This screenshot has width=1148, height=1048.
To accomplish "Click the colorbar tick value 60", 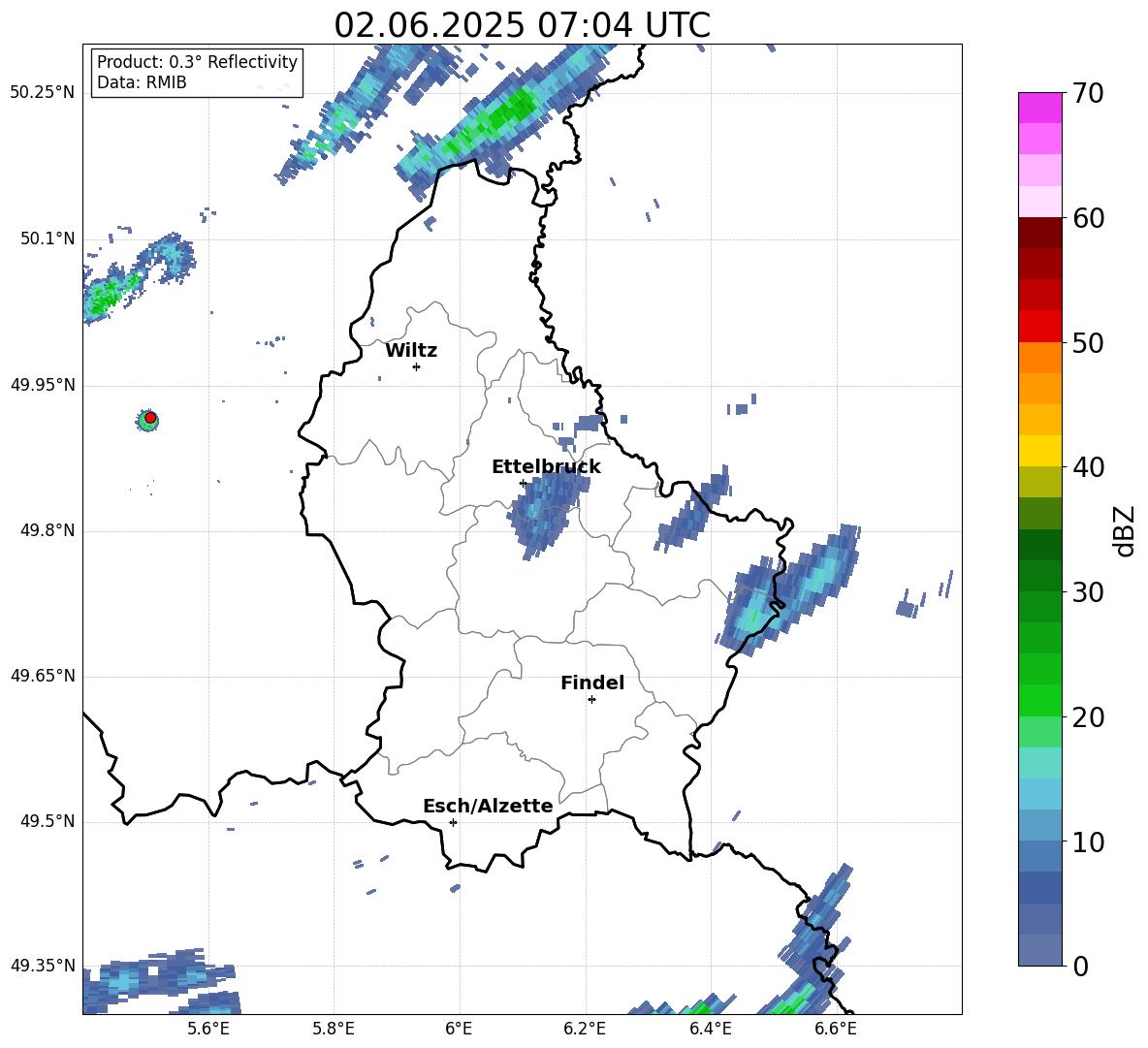I will 1088,218.
